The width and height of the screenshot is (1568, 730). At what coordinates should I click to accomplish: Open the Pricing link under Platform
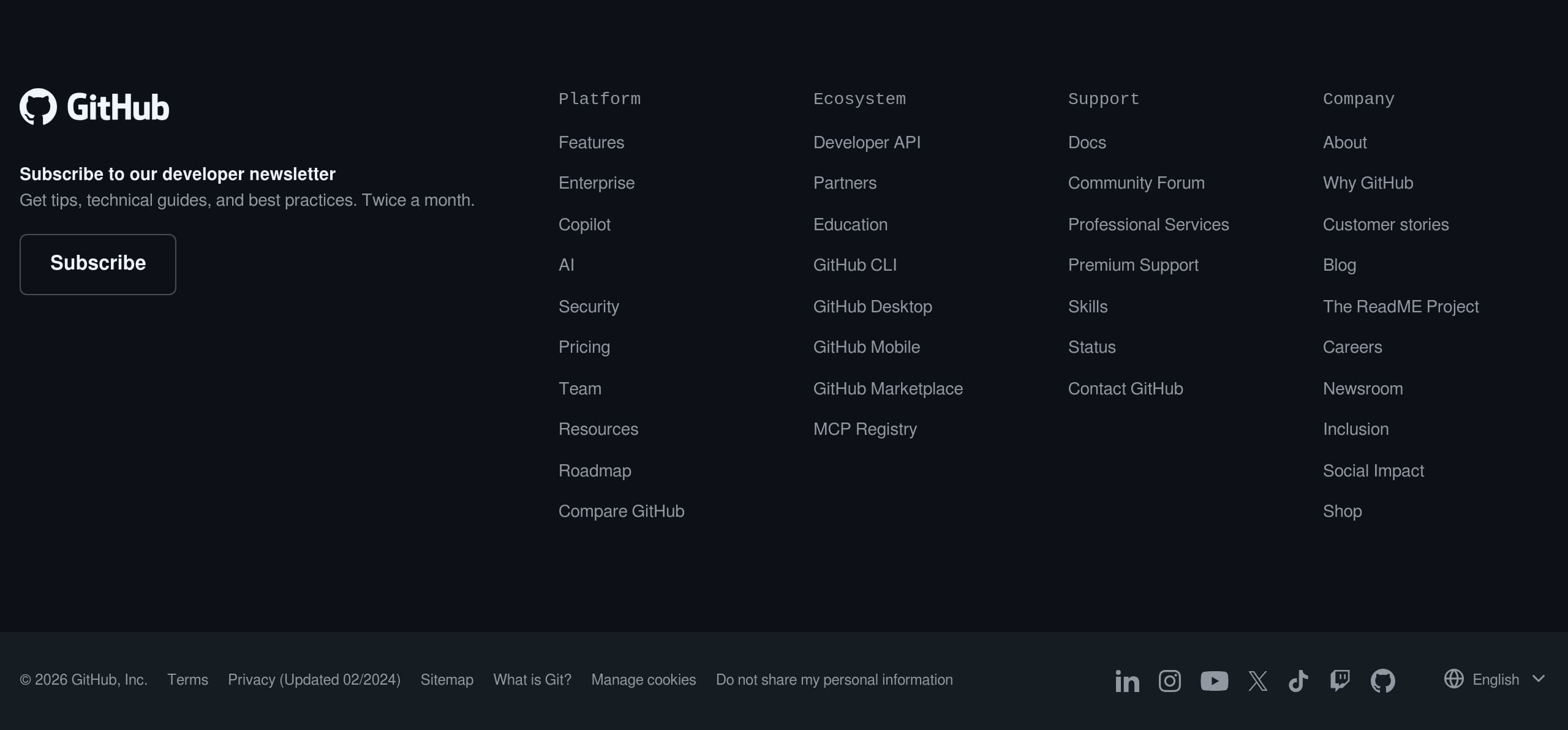[x=584, y=347]
